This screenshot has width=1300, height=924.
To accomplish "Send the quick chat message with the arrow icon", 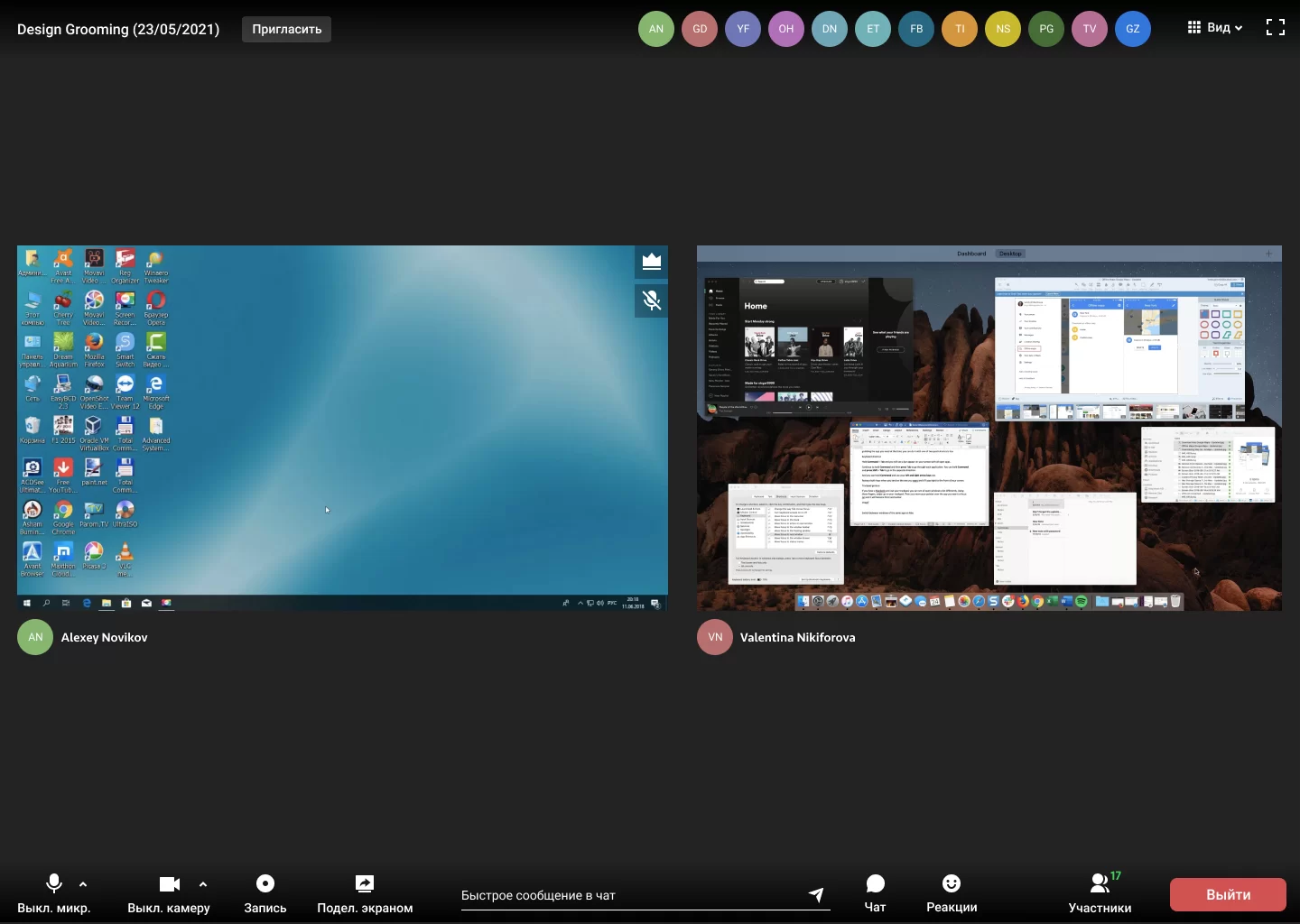I will click(x=816, y=894).
